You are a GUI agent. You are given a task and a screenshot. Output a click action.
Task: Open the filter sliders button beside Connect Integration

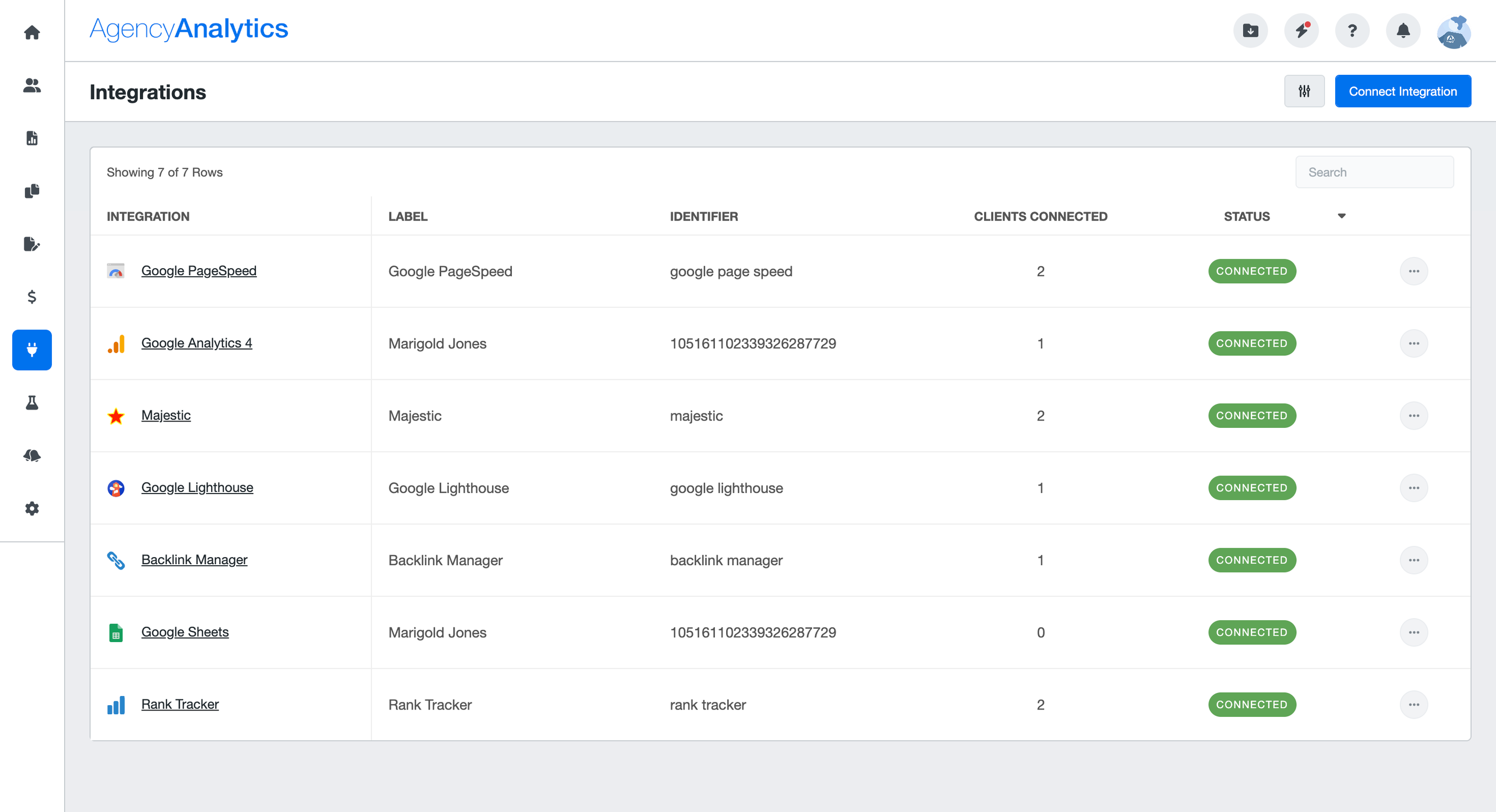tap(1304, 91)
